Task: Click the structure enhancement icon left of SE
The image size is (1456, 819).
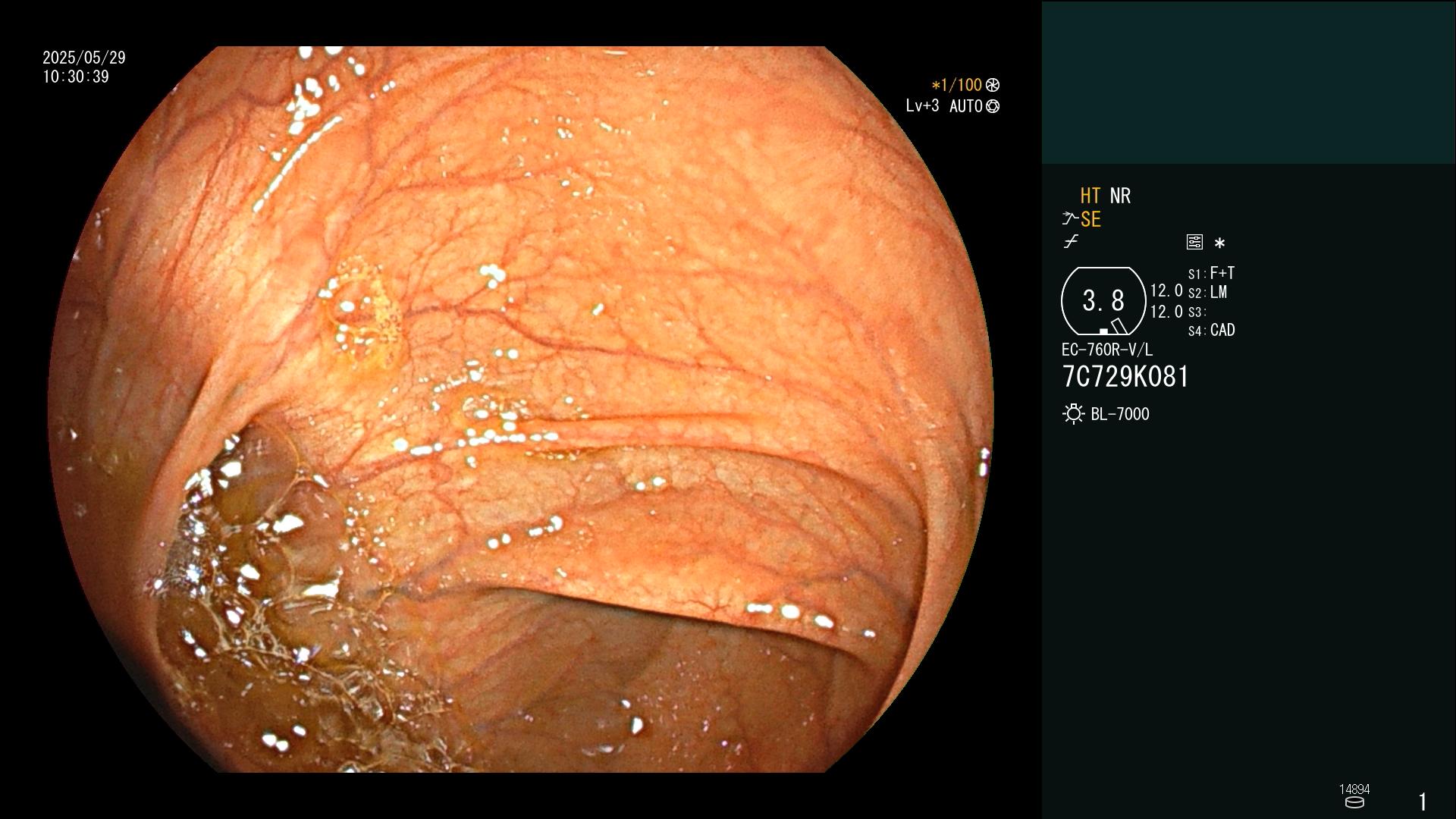Action: click(x=1070, y=219)
